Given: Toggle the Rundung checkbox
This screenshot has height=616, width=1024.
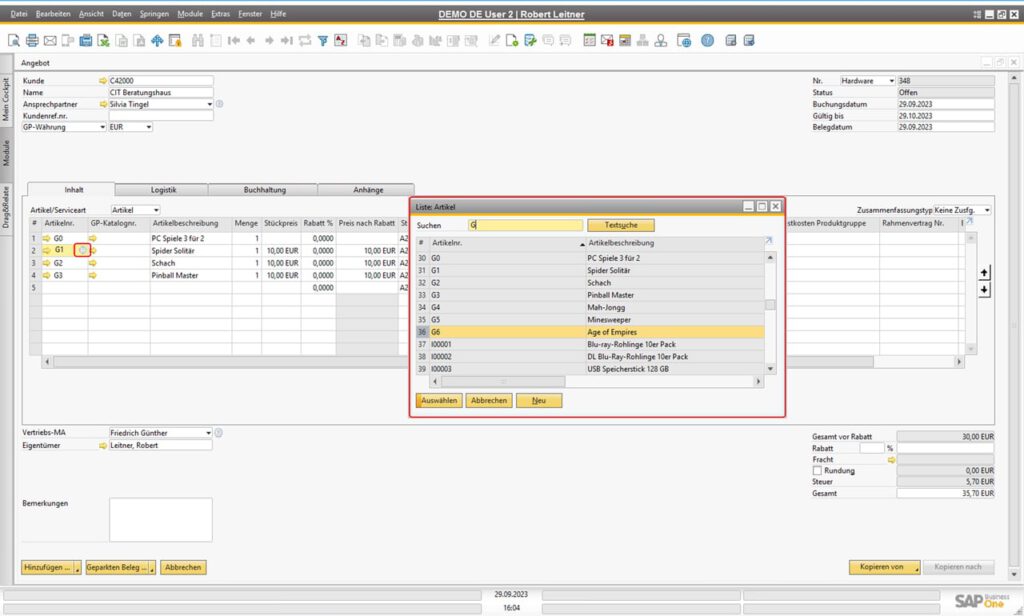Looking at the screenshot, I should click(817, 470).
